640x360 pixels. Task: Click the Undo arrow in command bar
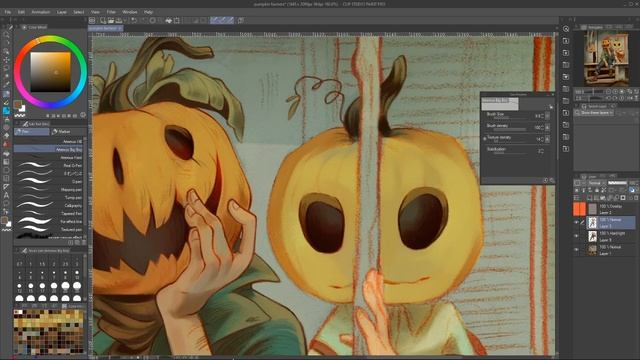tap(133, 20)
